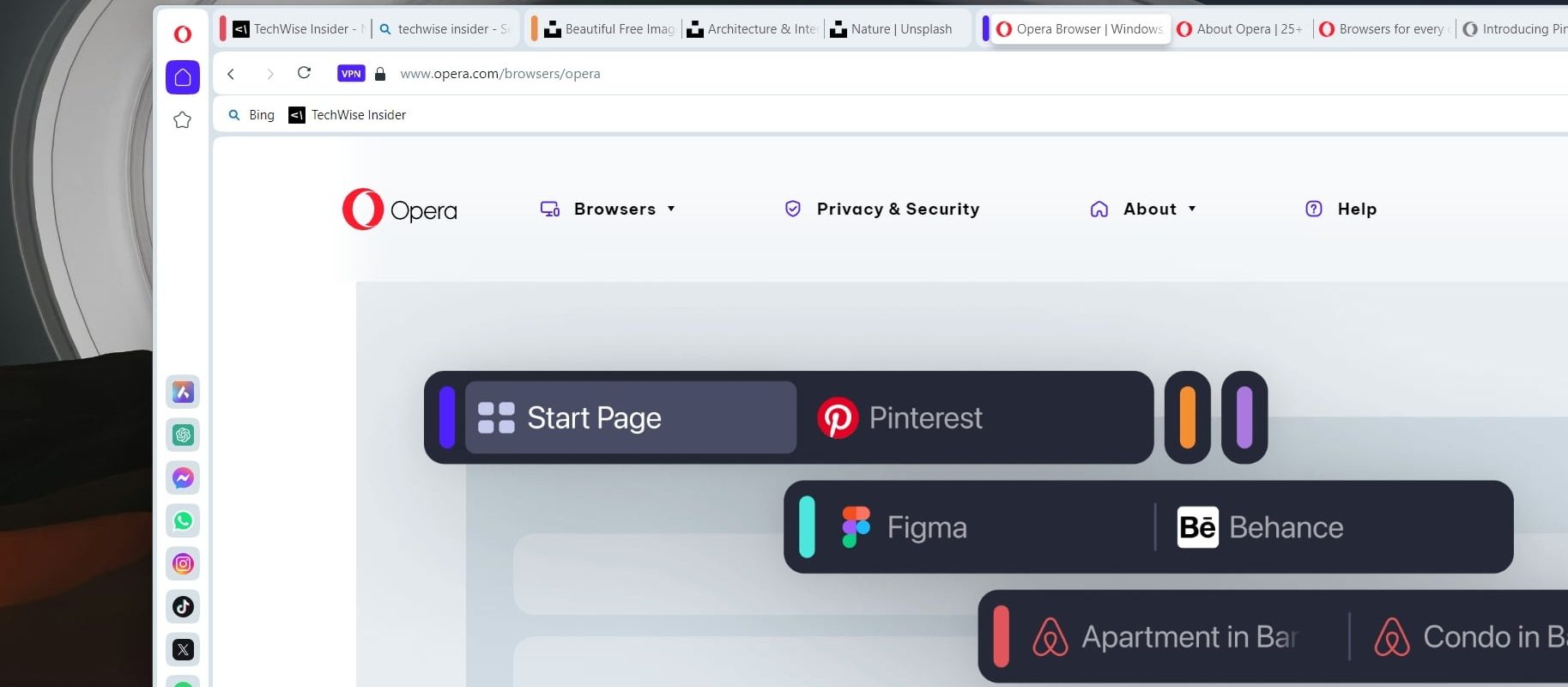Switch to TechWise Insider tab
Viewport: 1568px width, 687px height.
point(300,29)
